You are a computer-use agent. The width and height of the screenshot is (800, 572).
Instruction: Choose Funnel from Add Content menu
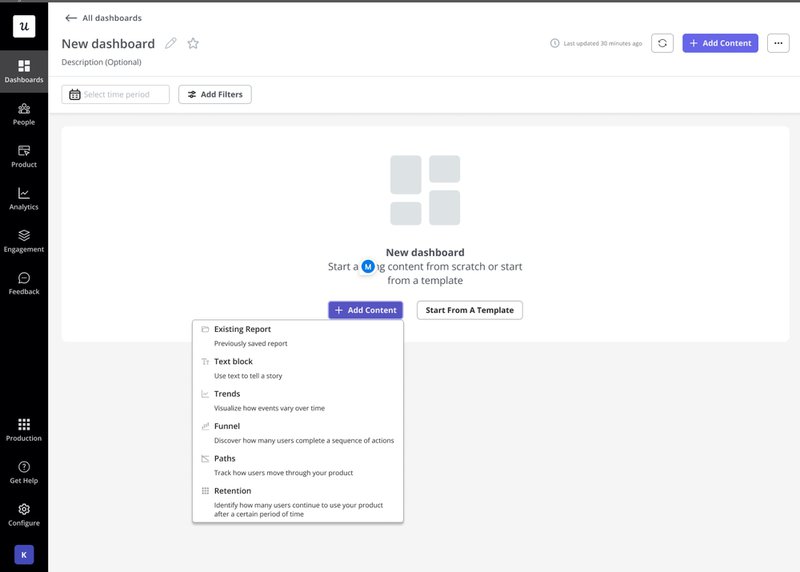click(x=227, y=426)
